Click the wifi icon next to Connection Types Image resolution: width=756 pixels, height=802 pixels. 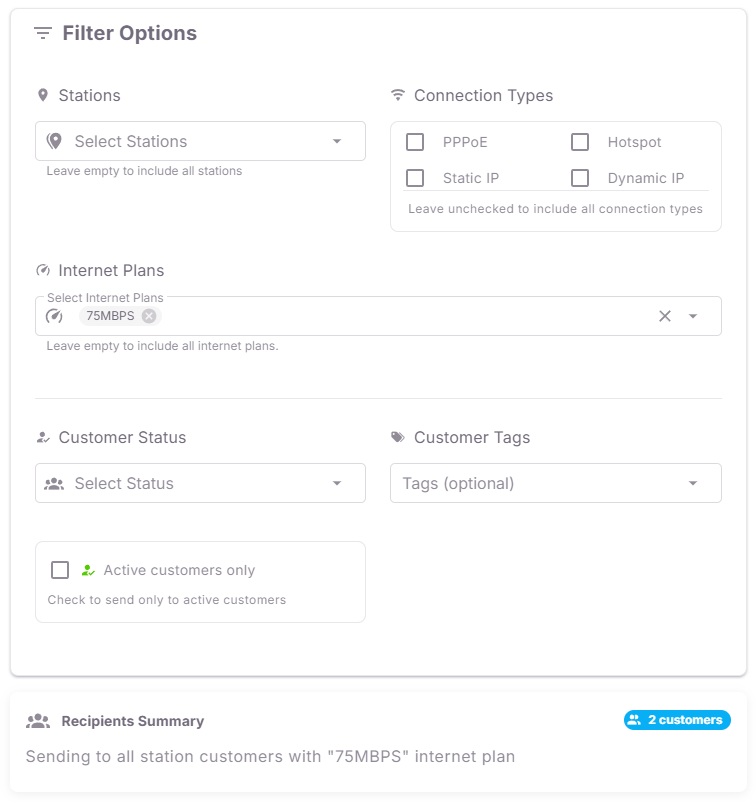[x=398, y=96]
